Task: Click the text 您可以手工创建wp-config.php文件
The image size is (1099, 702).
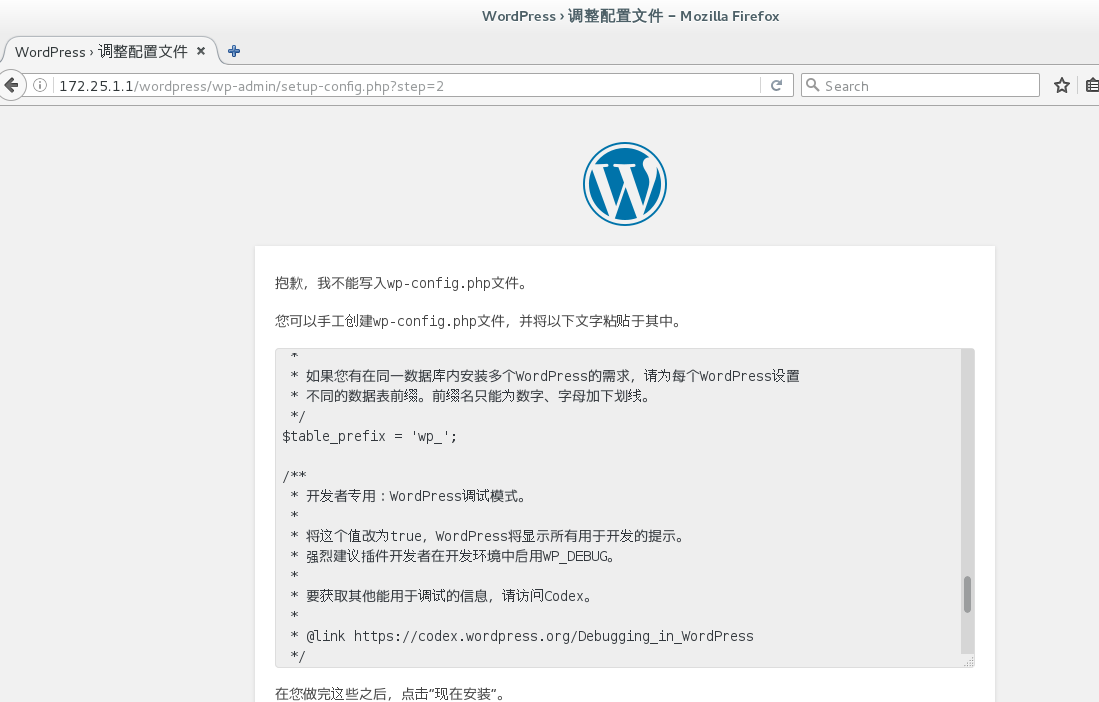Action: (x=390, y=321)
